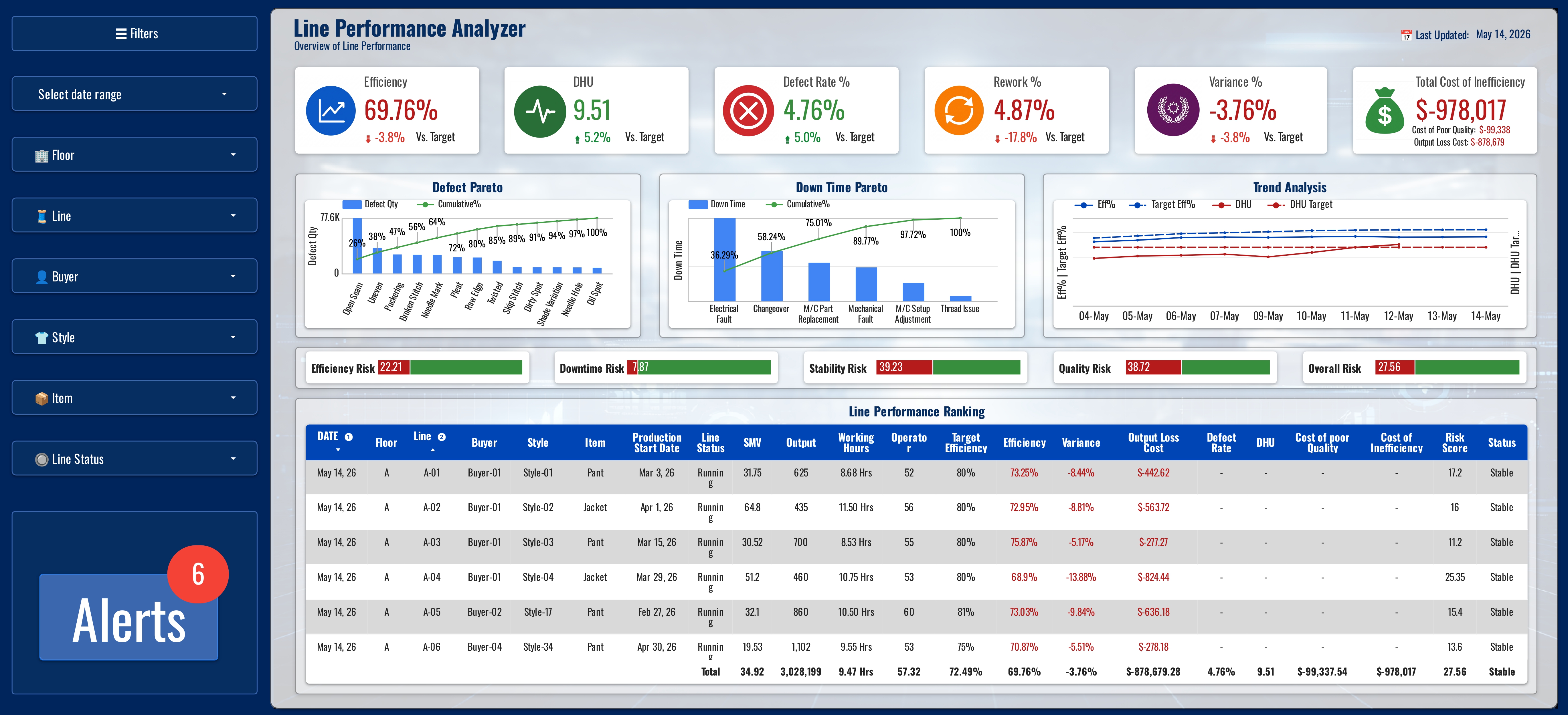This screenshot has width=1568, height=715.
Task: Click the Item package box icon
Action: pos(41,399)
